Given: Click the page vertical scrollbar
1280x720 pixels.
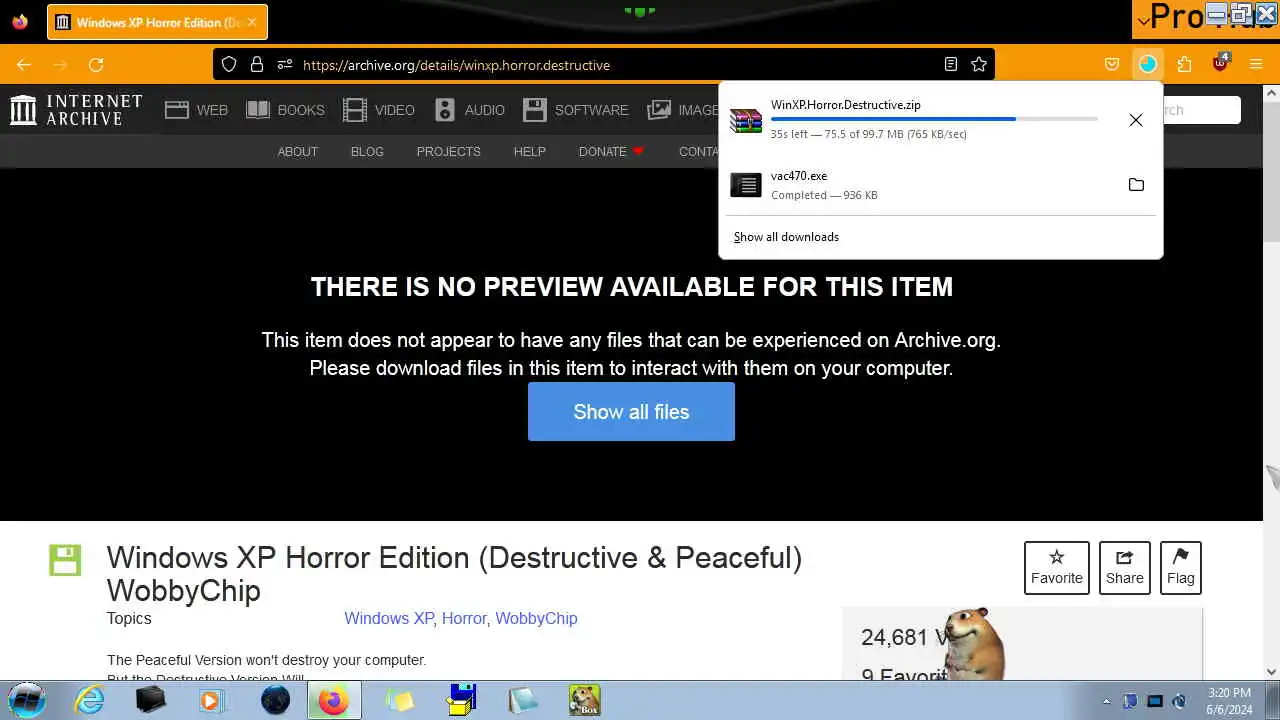Looking at the screenshot, I should pyautogui.click(x=1271, y=380).
